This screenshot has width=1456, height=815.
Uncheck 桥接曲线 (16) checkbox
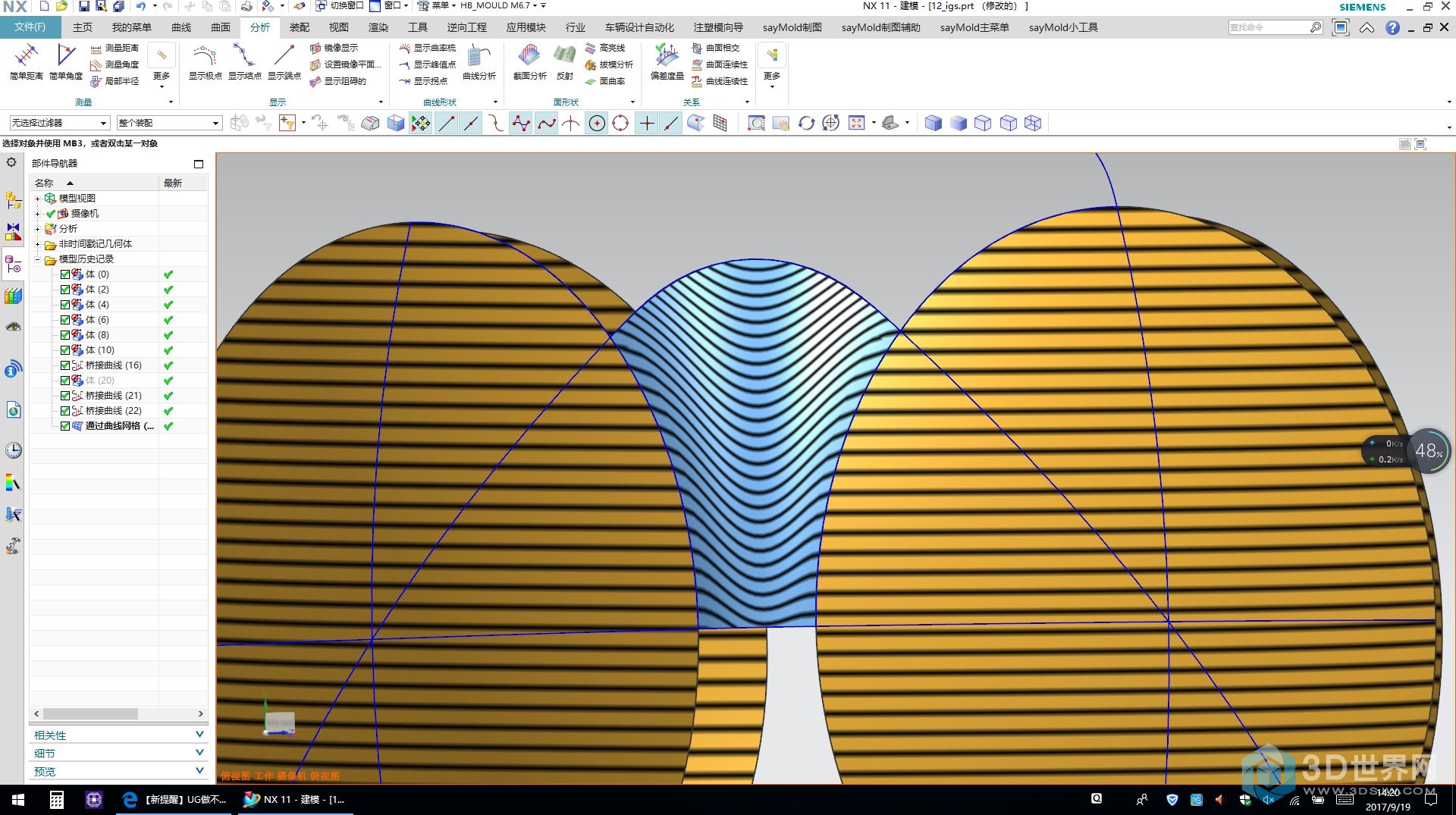(65, 365)
